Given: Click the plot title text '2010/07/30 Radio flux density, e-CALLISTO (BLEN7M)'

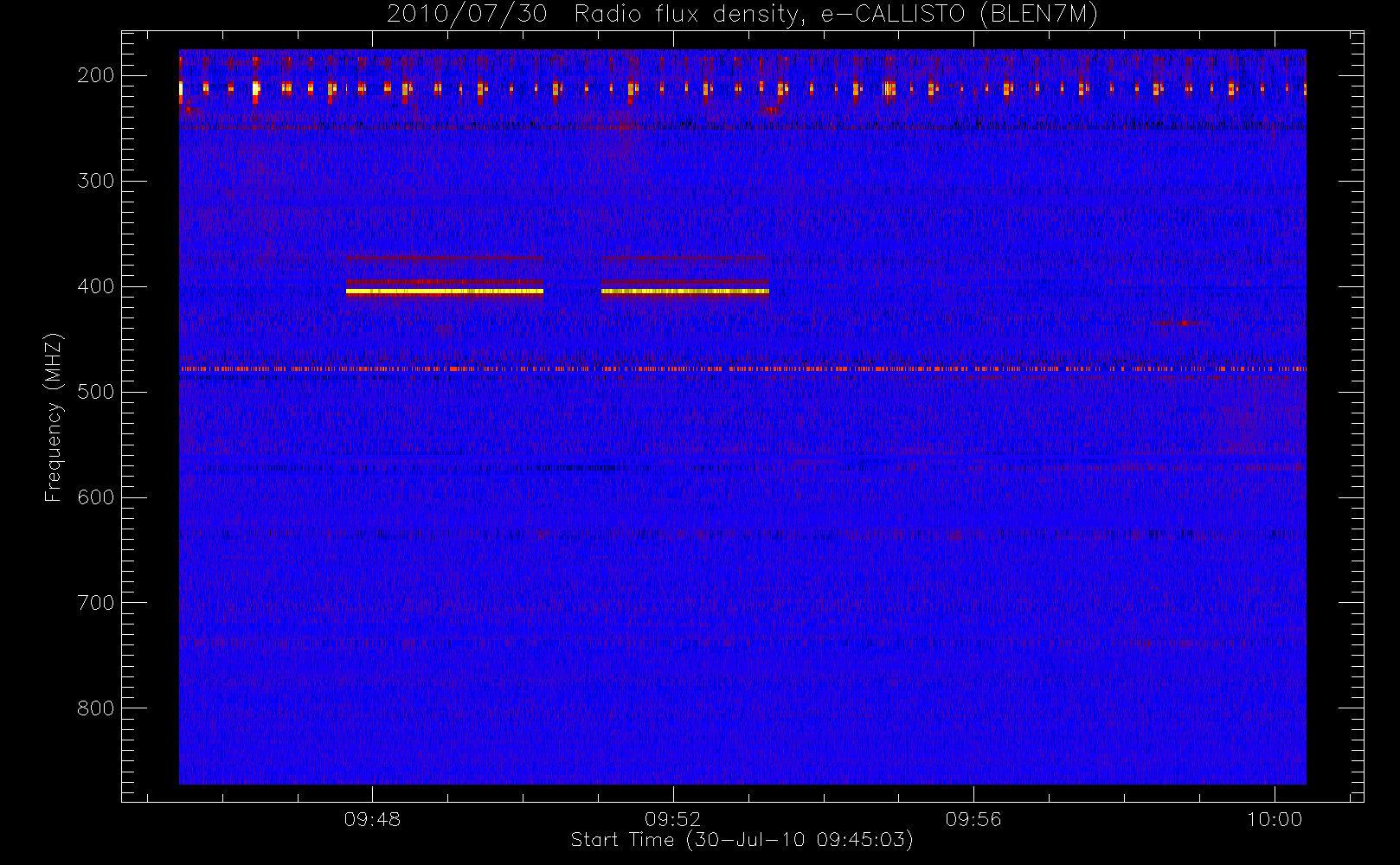Looking at the screenshot, I should coord(742,15).
